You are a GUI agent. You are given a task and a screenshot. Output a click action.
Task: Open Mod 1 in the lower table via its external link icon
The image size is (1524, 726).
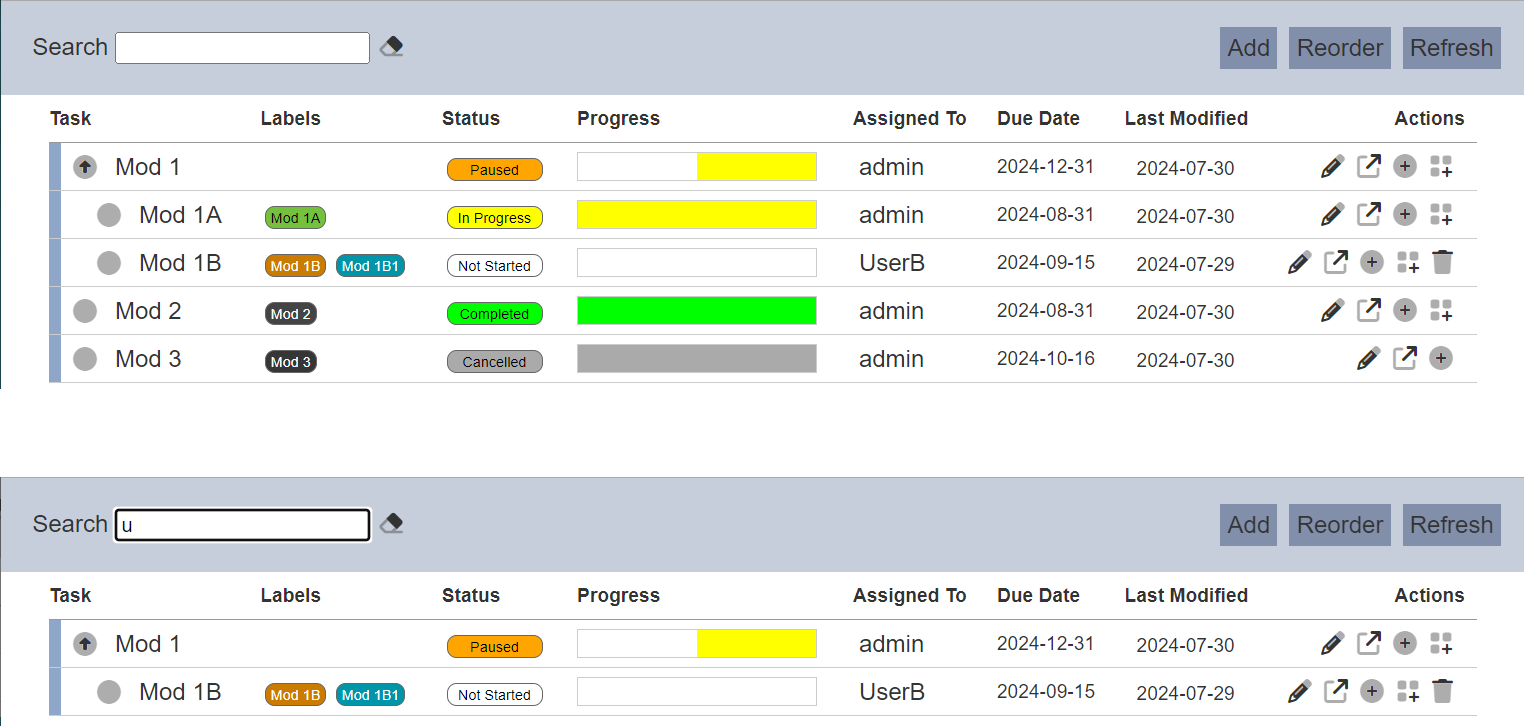tap(1369, 643)
